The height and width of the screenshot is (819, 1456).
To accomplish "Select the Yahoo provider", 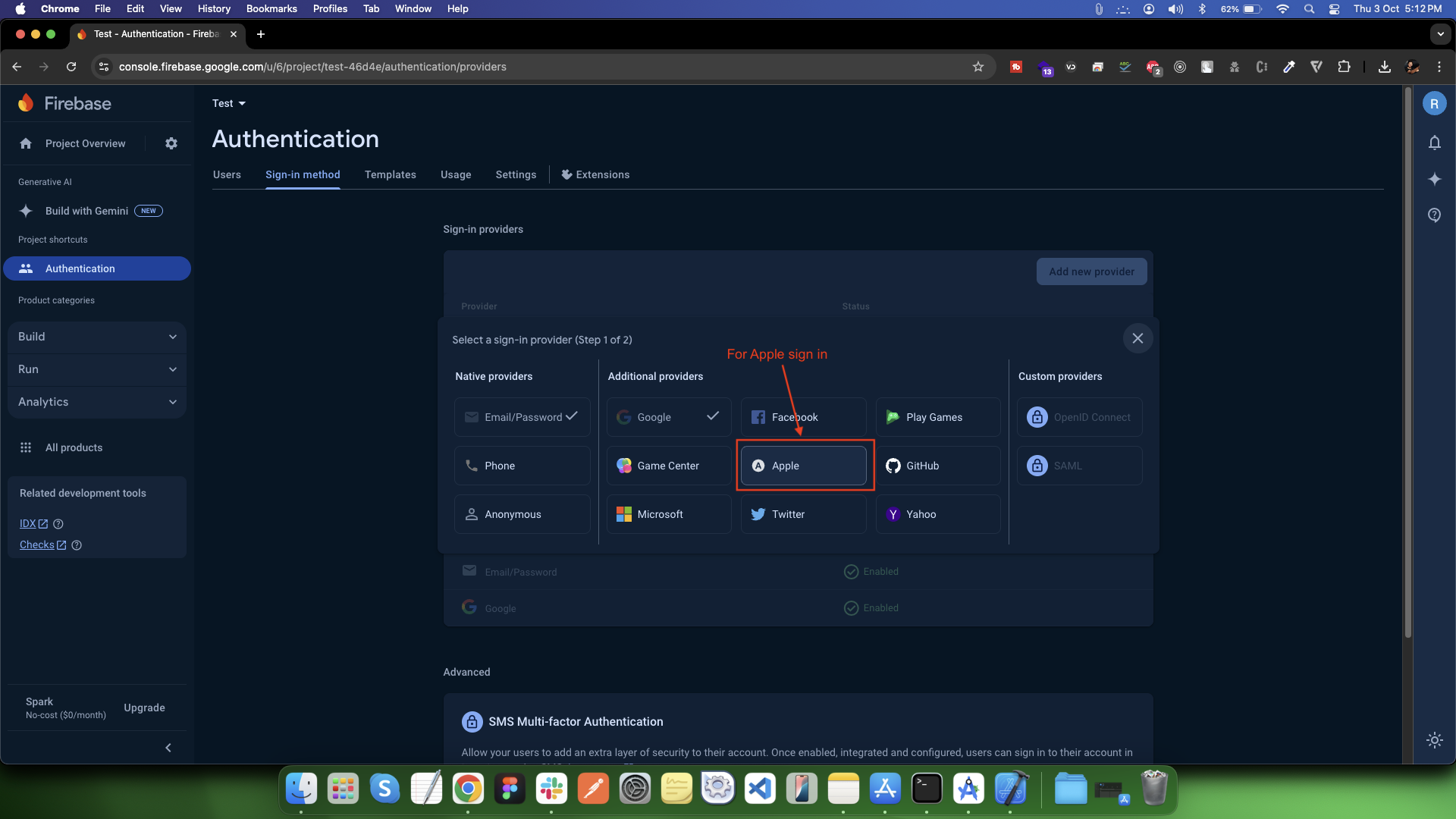I will coord(938,514).
